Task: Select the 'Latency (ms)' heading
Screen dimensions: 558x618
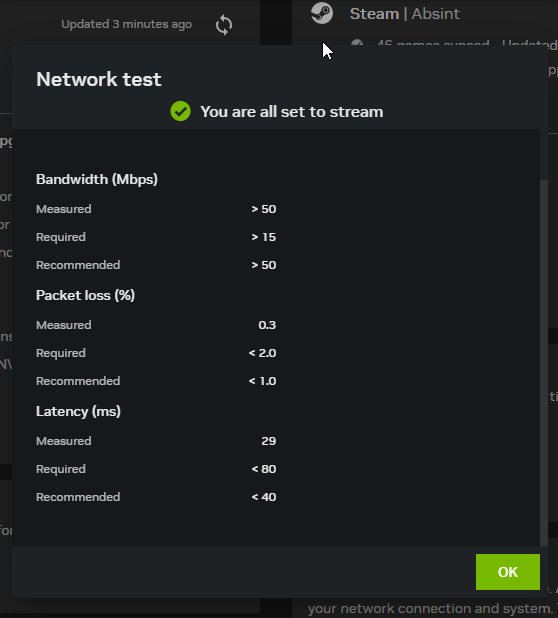Action: [x=78, y=411]
